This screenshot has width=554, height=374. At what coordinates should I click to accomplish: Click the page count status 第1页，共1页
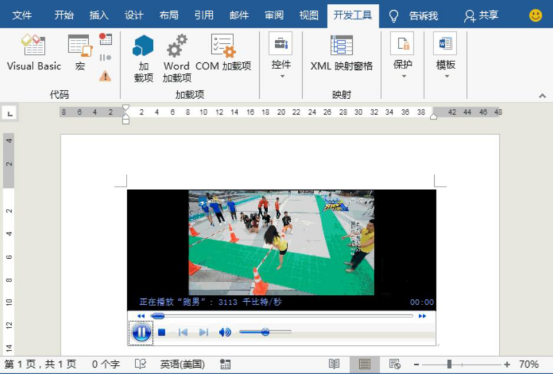[x=41, y=364]
